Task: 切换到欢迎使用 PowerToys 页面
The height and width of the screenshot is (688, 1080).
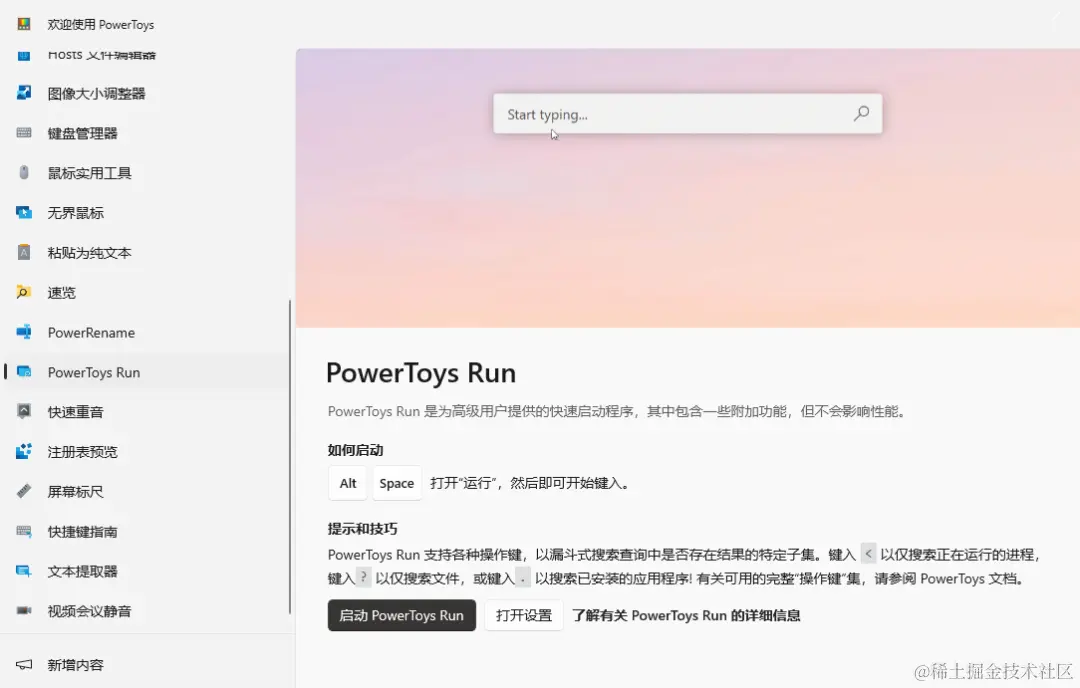Action: [x=98, y=23]
